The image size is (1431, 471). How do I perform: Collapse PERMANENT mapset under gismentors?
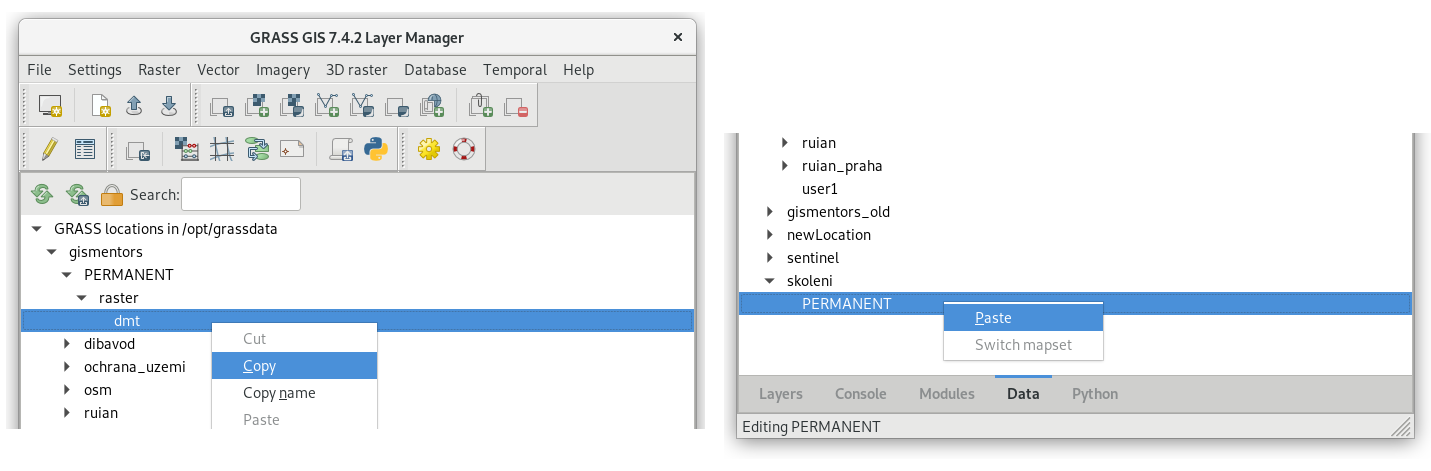point(67,274)
